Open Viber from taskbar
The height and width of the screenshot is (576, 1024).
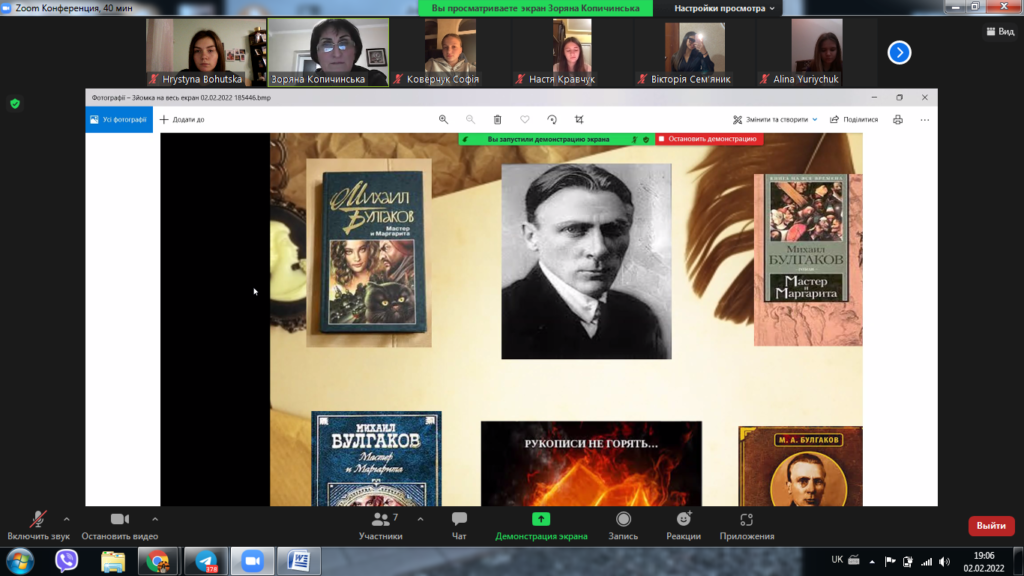(66, 561)
